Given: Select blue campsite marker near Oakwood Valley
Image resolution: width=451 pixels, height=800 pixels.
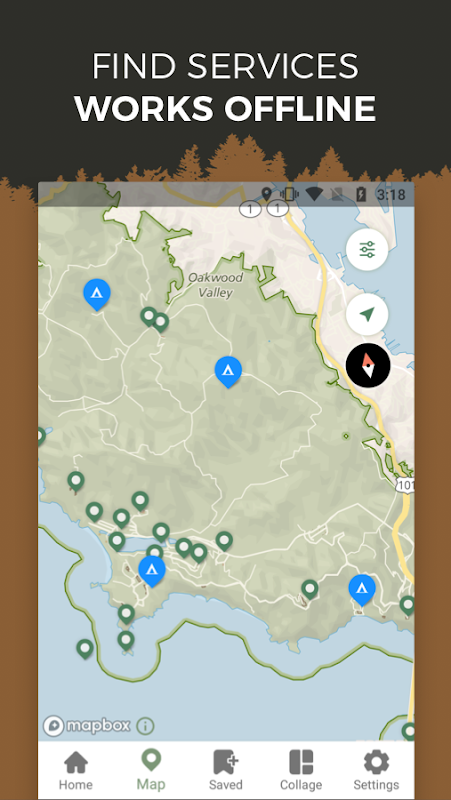Looking at the screenshot, I should (x=228, y=372).
